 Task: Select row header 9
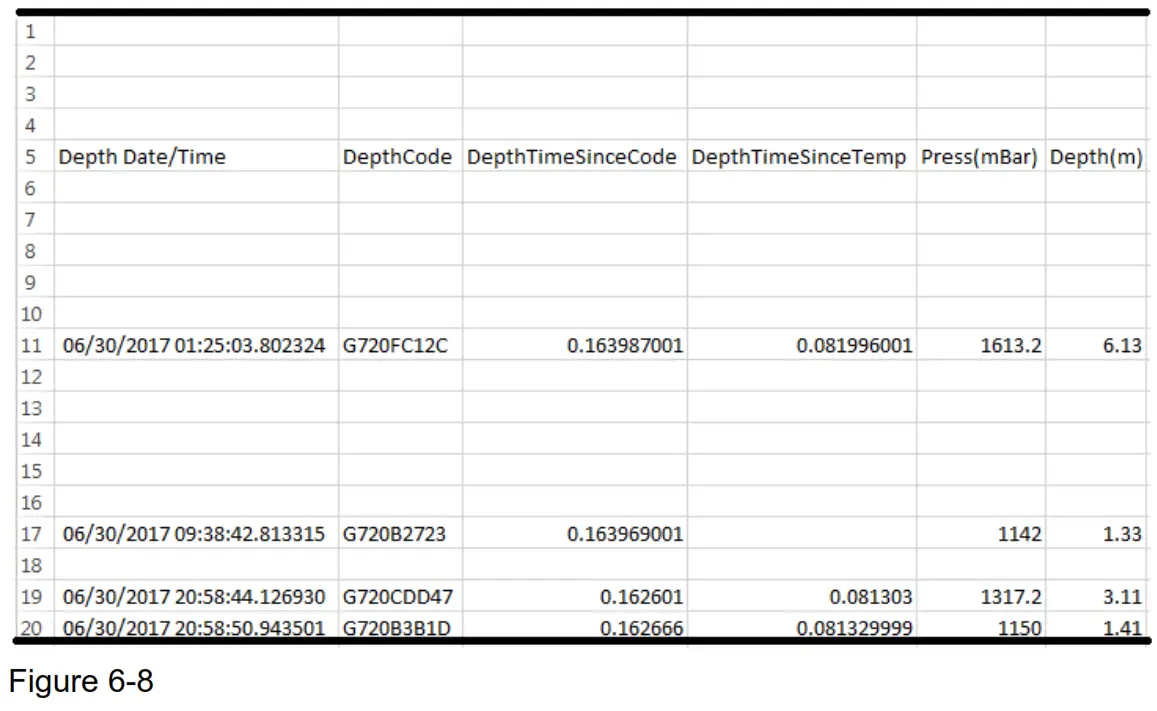pos(35,282)
